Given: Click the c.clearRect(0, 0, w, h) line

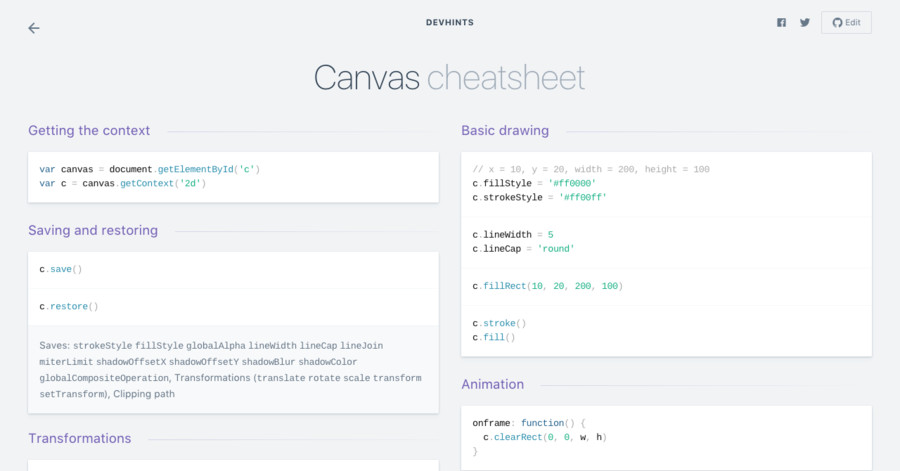Looking at the screenshot, I should (x=545, y=437).
